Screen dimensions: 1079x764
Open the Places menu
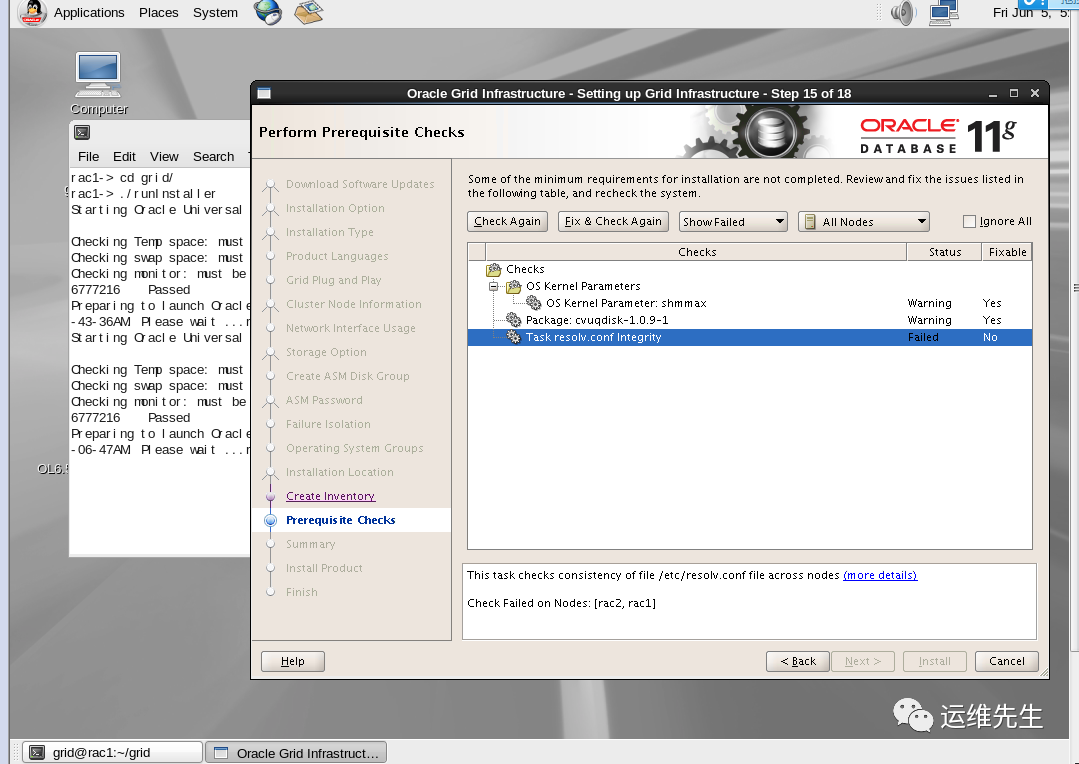pos(158,12)
